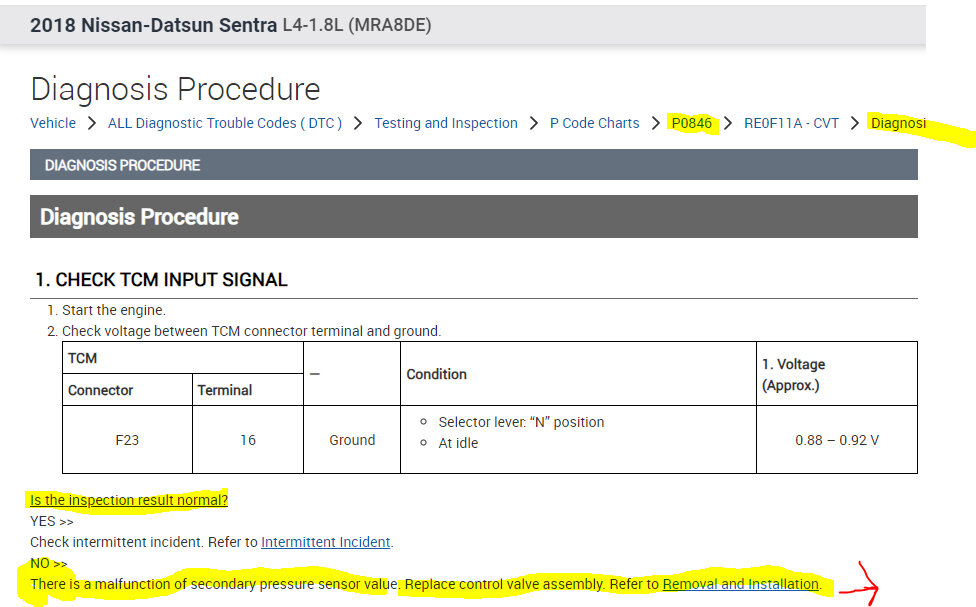Go to ALL Diagnostic Trouble Codes breadcrumb

(x=225, y=123)
